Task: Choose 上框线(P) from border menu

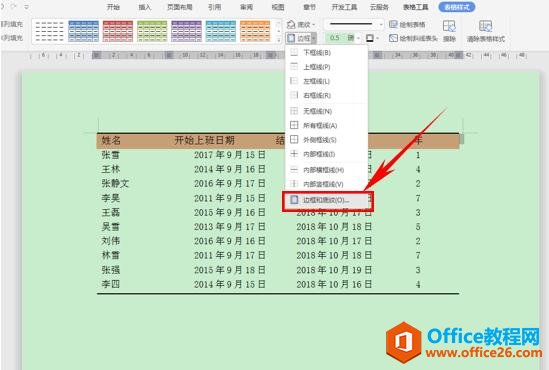Action: 326,67
